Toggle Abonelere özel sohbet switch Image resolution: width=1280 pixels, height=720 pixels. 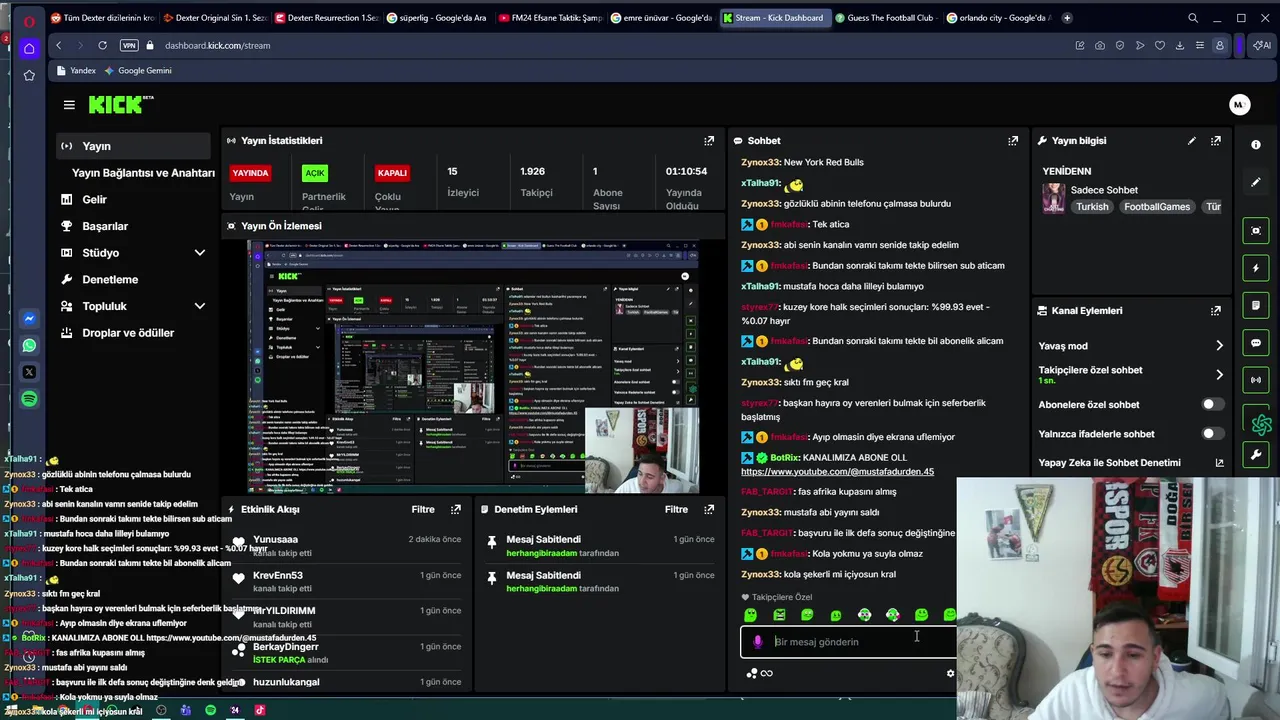pos(1211,405)
